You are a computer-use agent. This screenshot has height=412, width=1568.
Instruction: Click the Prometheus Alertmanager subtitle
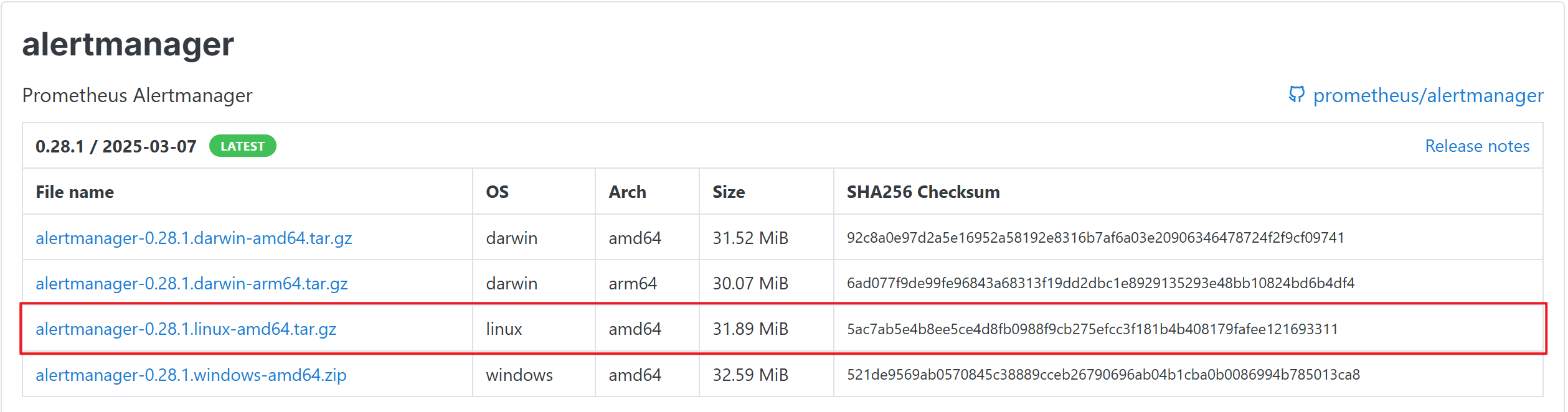pyautogui.click(x=137, y=95)
